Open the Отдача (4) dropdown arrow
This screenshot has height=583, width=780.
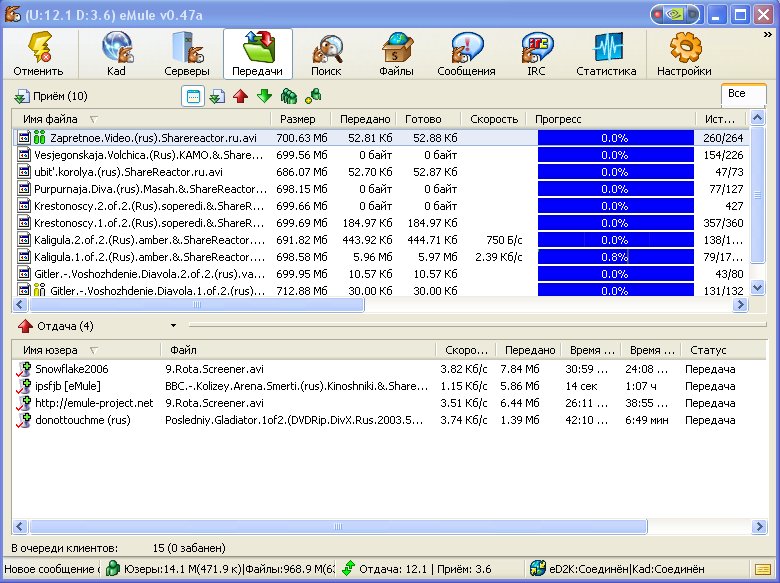173,326
